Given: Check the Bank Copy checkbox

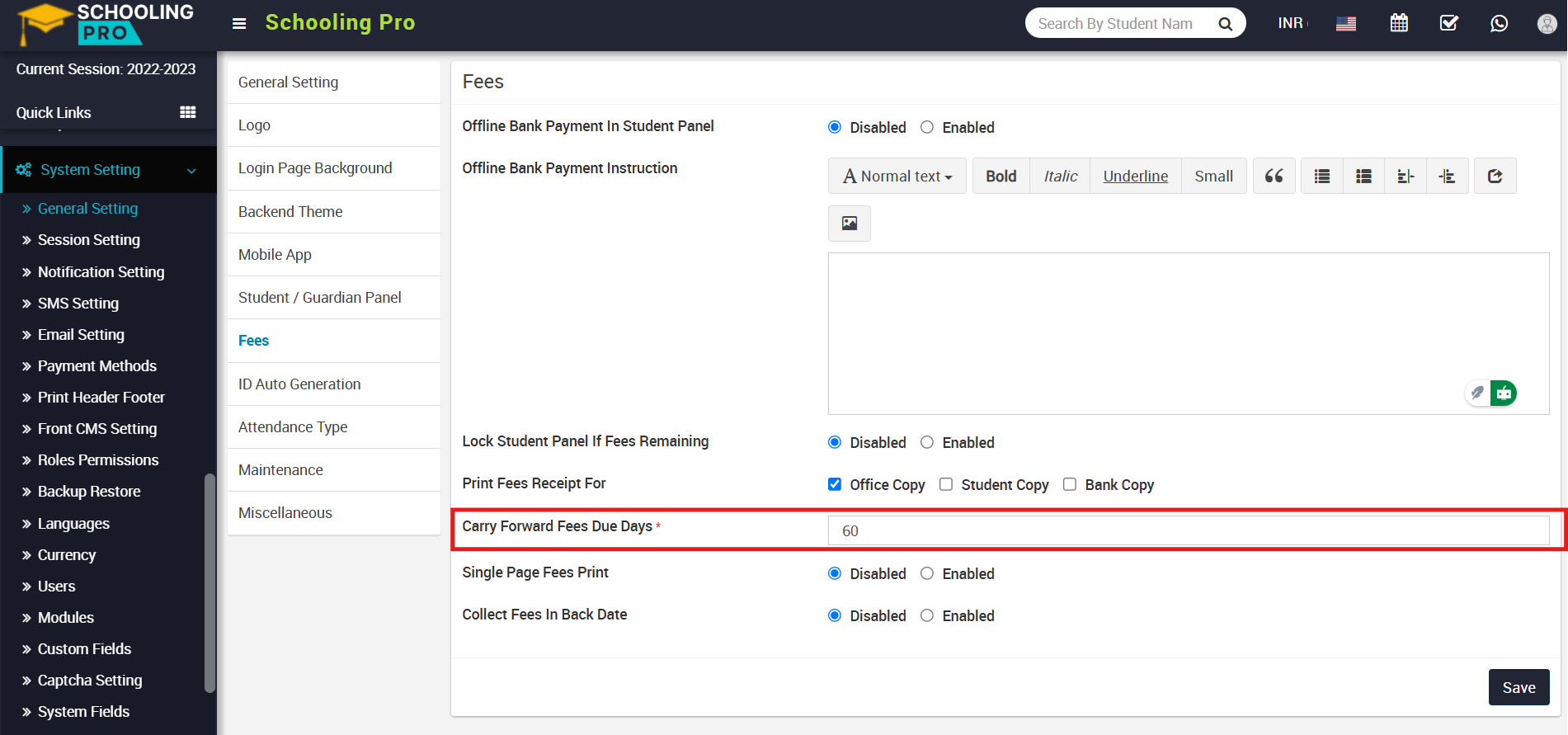Looking at the screenshot, I should pos(1070,484).
